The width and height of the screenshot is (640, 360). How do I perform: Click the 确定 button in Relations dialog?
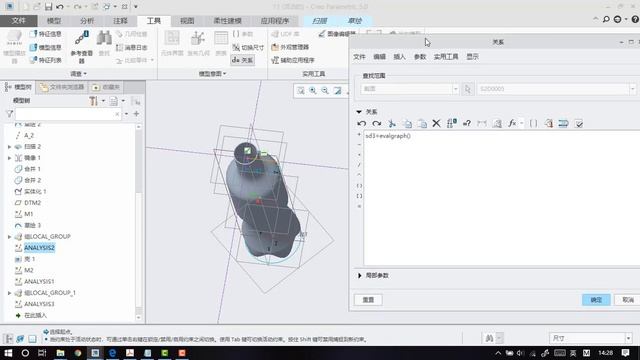click(596, 300)
